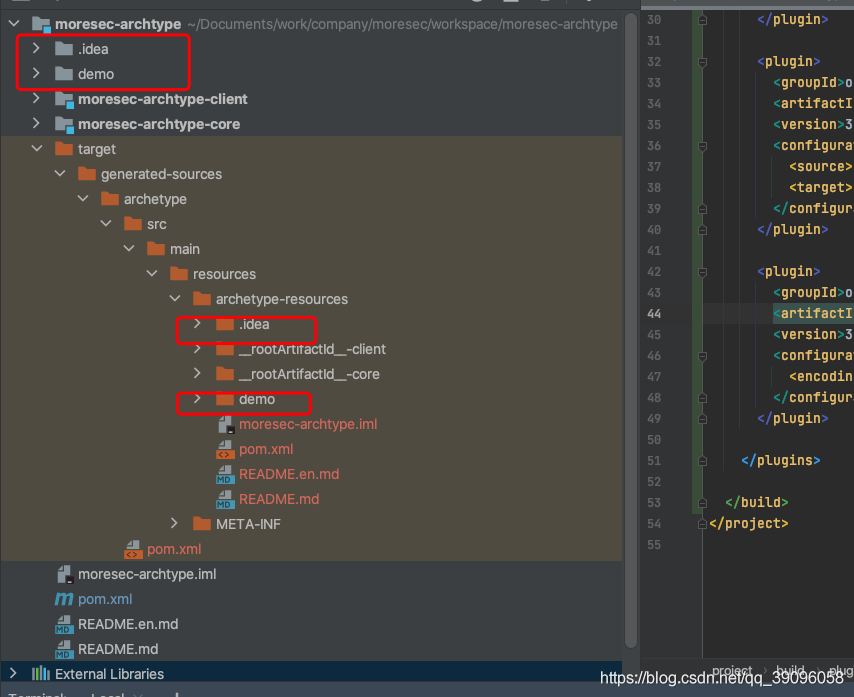Select __rootArtifactId__-client folder name

313,349
